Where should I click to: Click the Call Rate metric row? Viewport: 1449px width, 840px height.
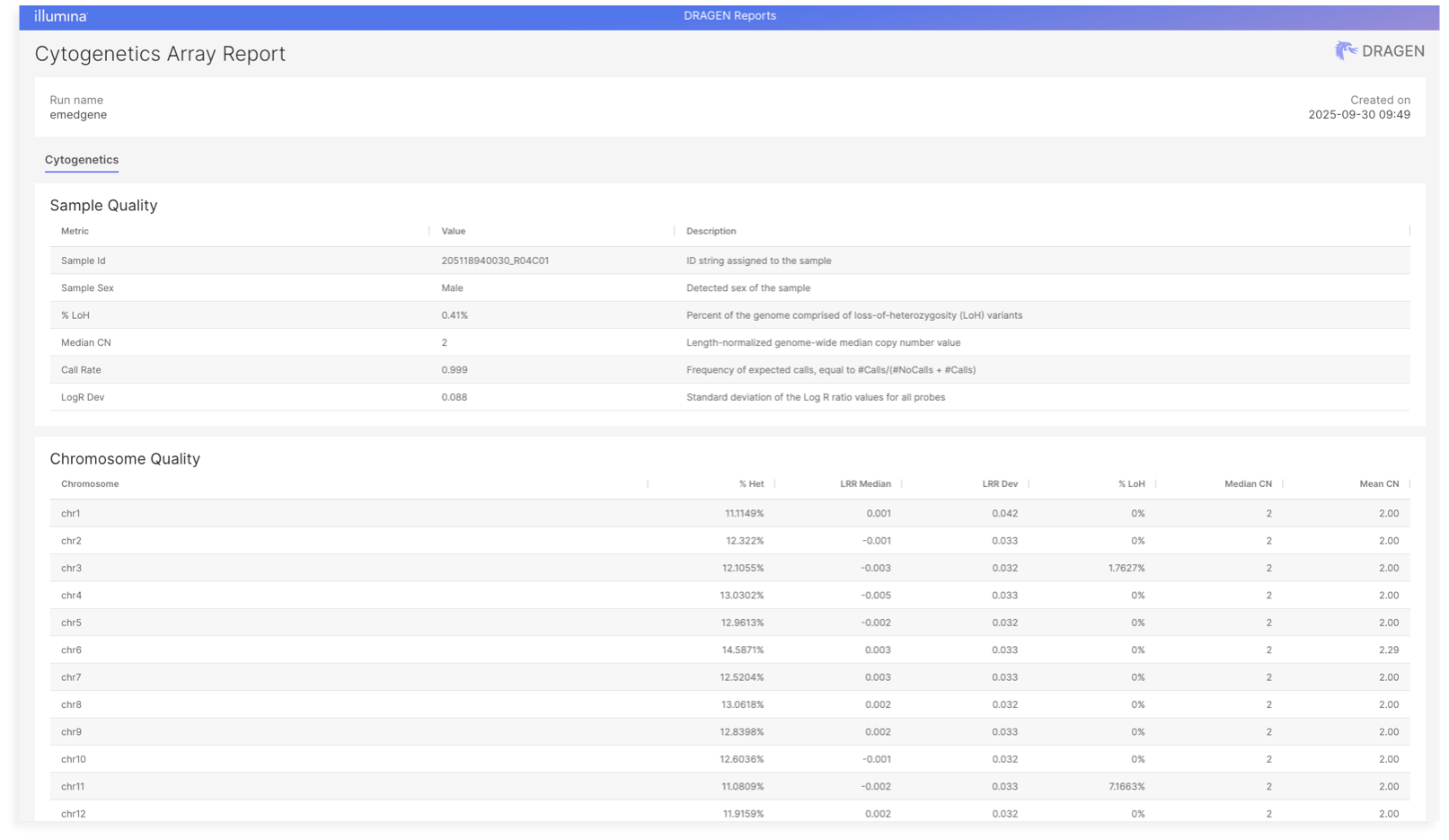click(81, 370)
